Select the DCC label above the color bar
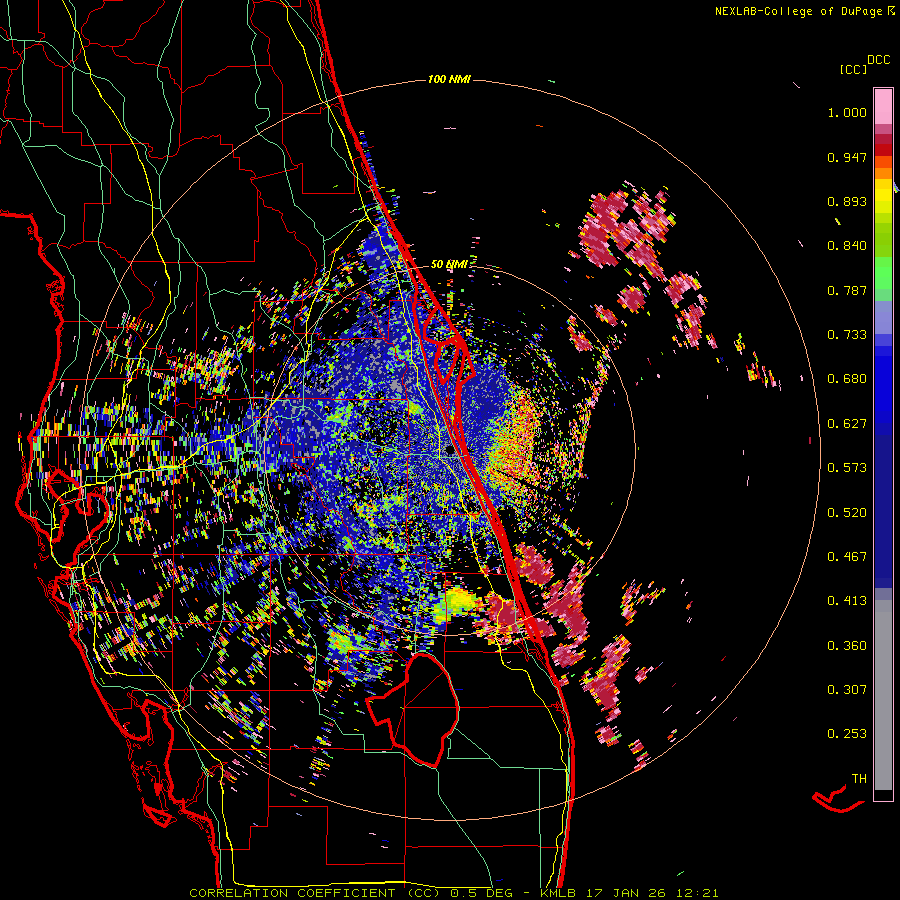Screen dimensions: 900x900 [878, 60]
